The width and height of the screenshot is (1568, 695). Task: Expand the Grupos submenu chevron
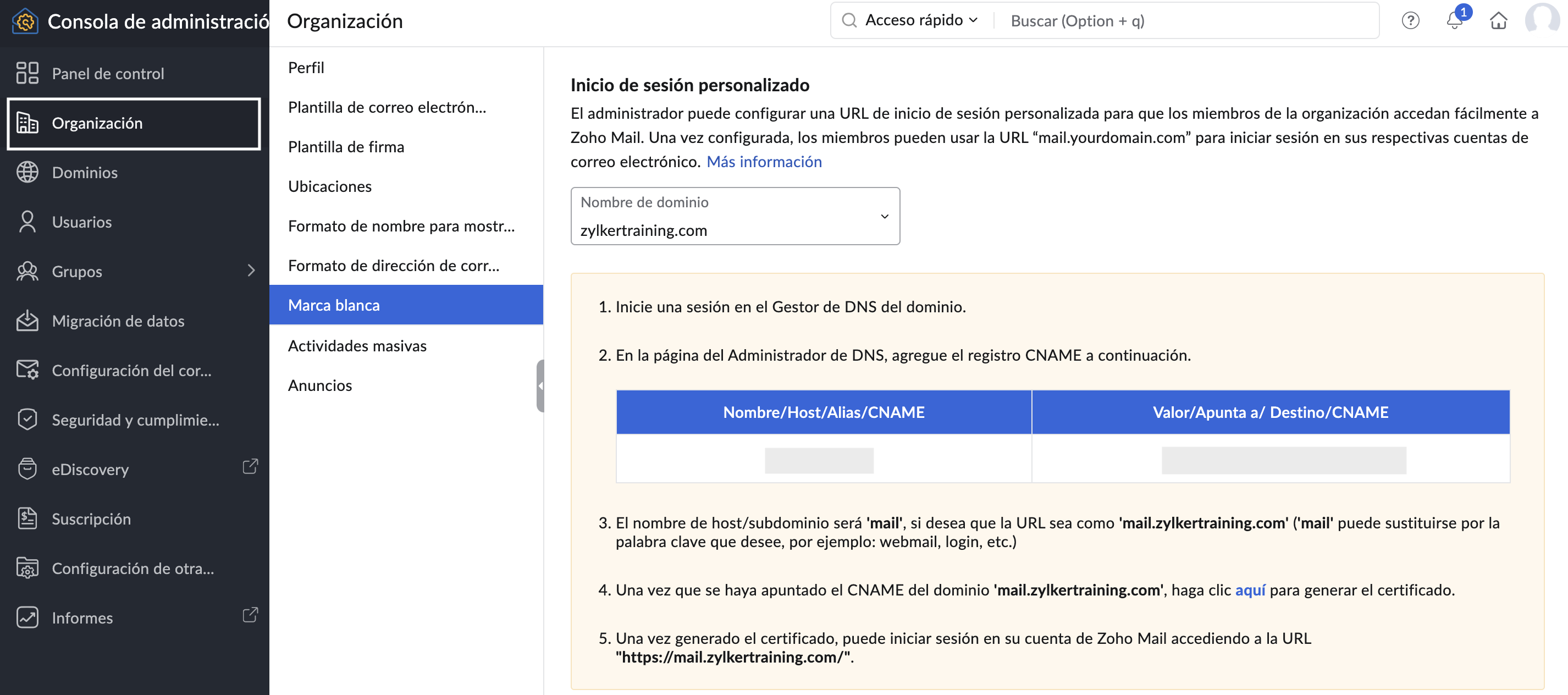[251, 271]
